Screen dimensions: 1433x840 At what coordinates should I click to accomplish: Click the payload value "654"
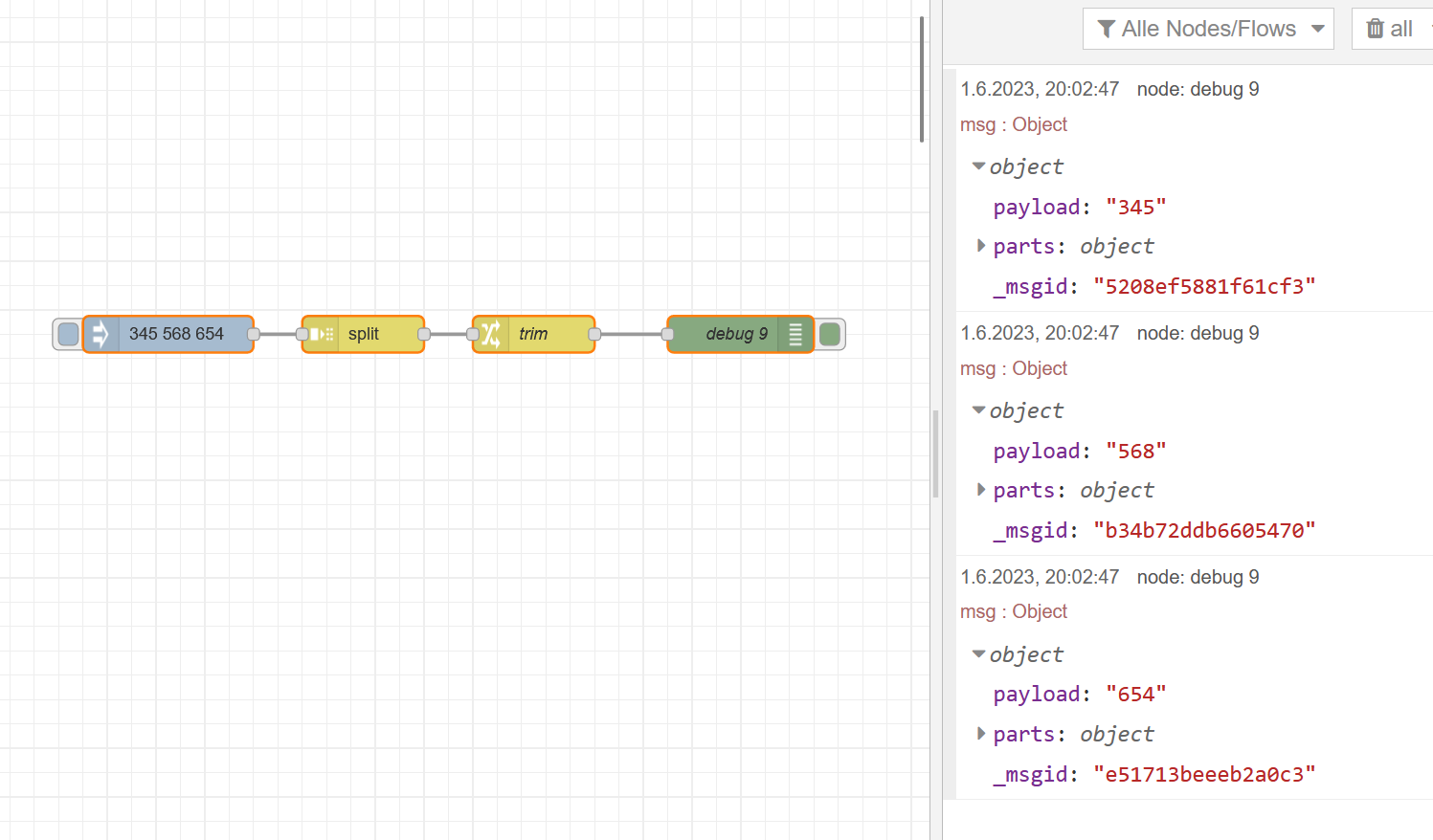[1136, 695]
